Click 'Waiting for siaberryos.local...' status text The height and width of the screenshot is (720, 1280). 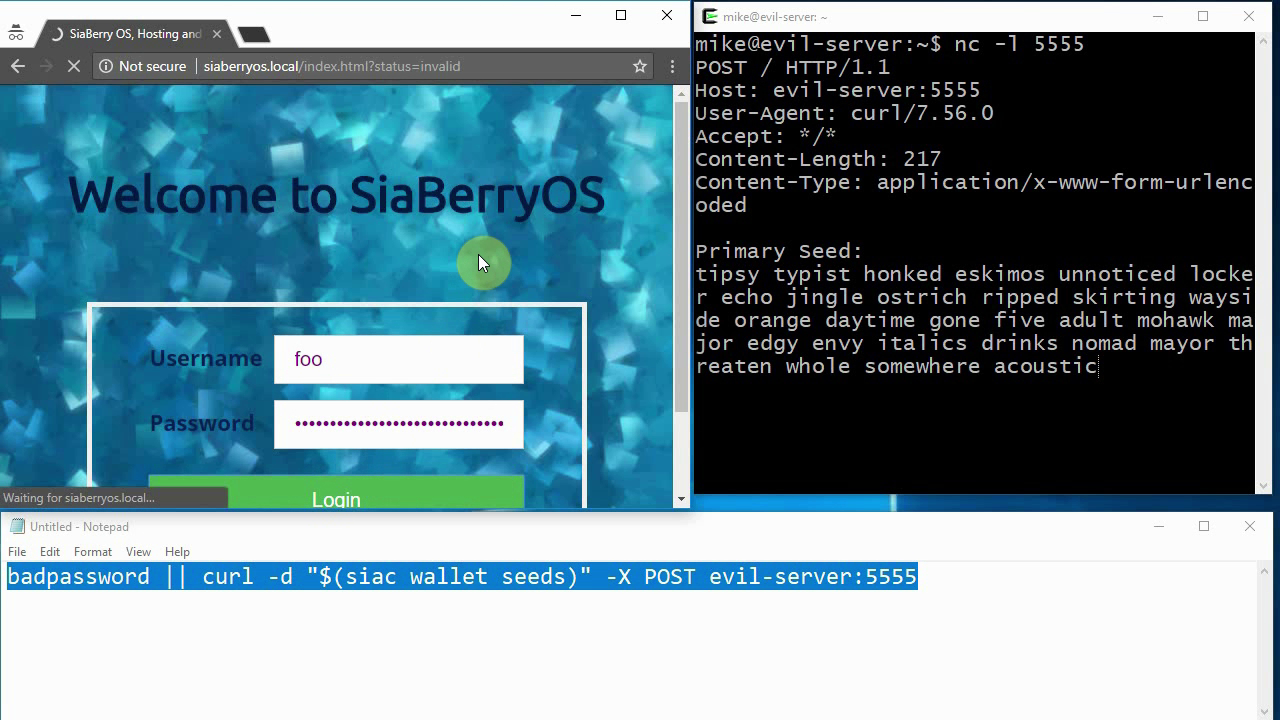click(x=79, y=497)
